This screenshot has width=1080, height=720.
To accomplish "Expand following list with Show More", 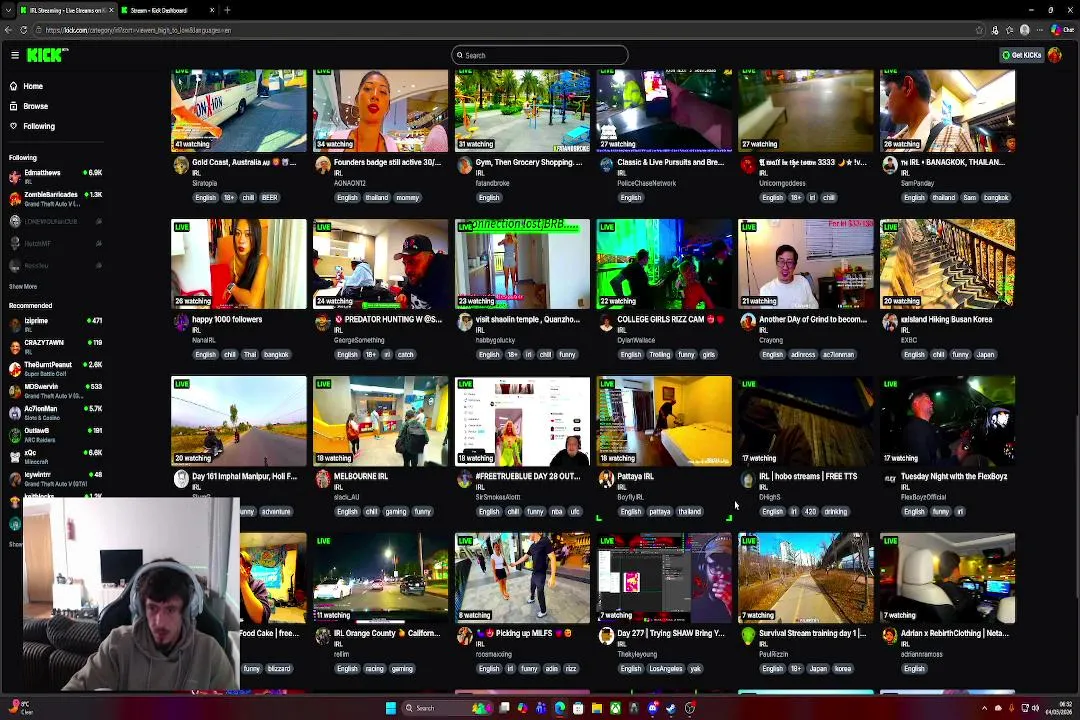I will pyautogui.click(x=23, y=287).
